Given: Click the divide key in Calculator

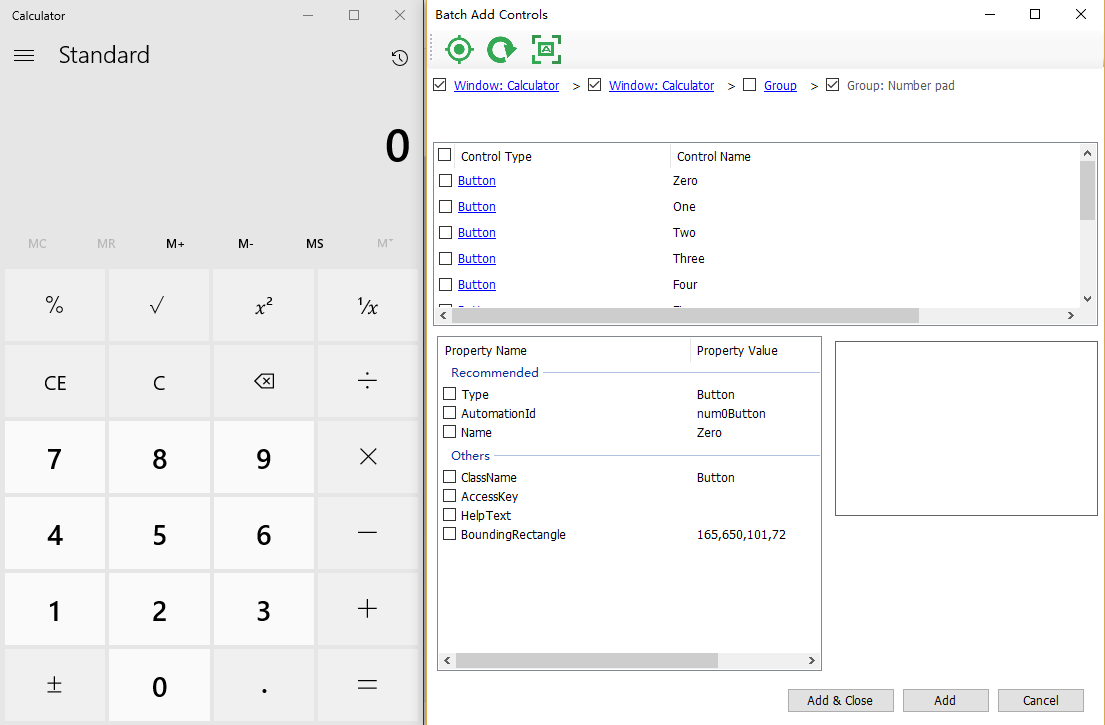Looking at the screenshot, I should [x=368, y=381].
